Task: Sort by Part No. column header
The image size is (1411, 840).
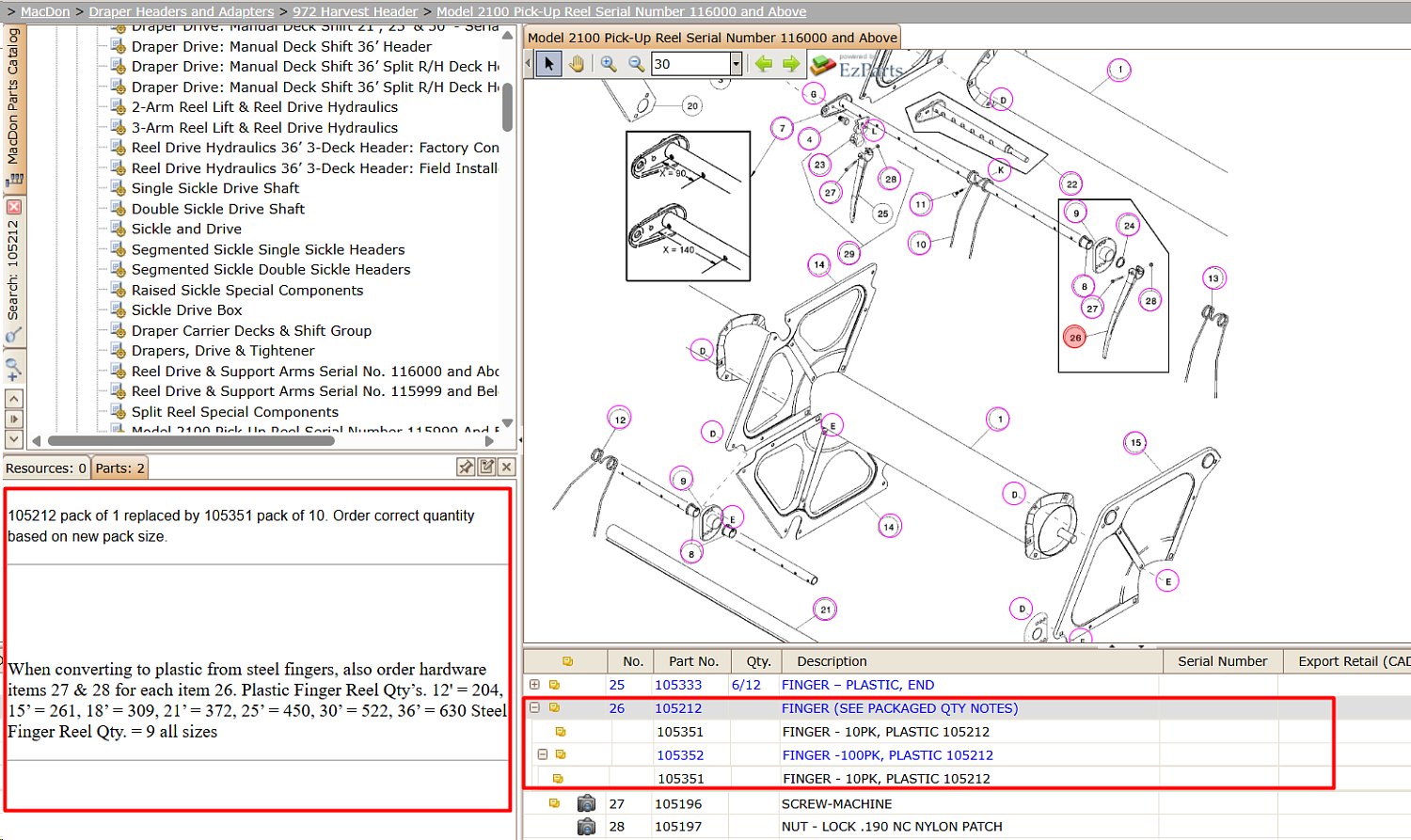Action: click(693, 661)
